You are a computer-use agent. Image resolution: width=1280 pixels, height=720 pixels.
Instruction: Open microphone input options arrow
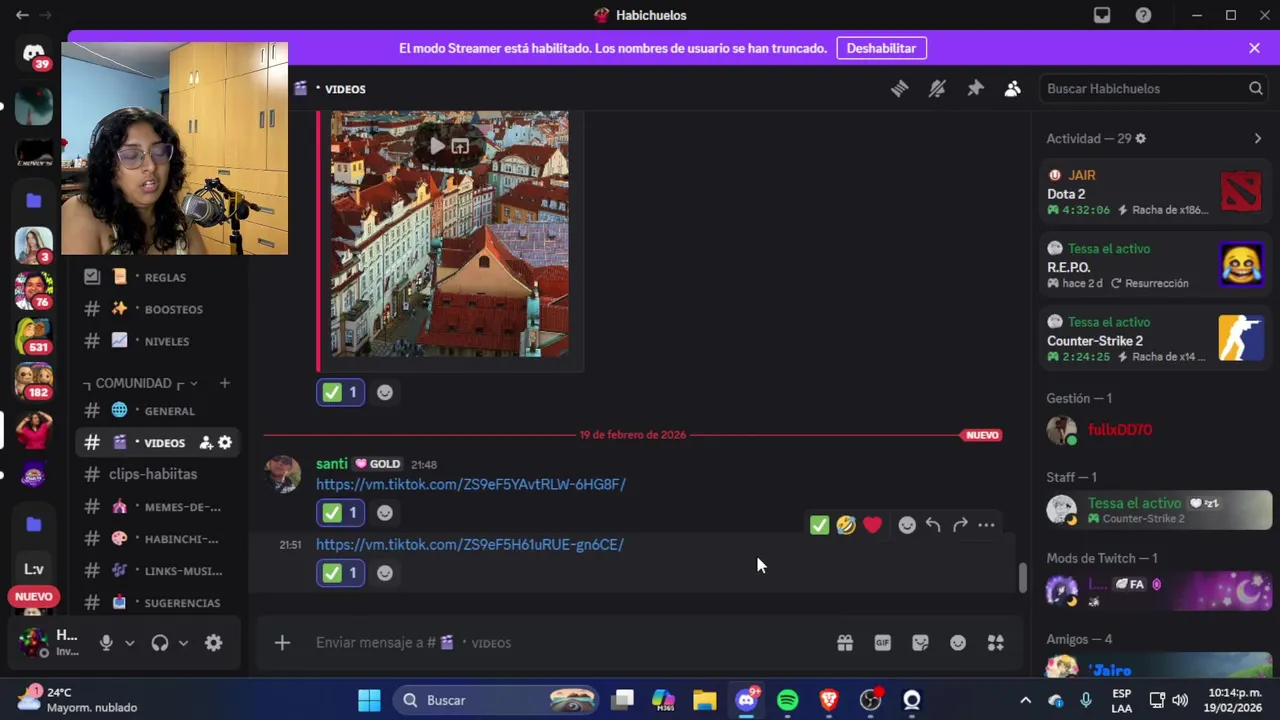coord(129,643)
